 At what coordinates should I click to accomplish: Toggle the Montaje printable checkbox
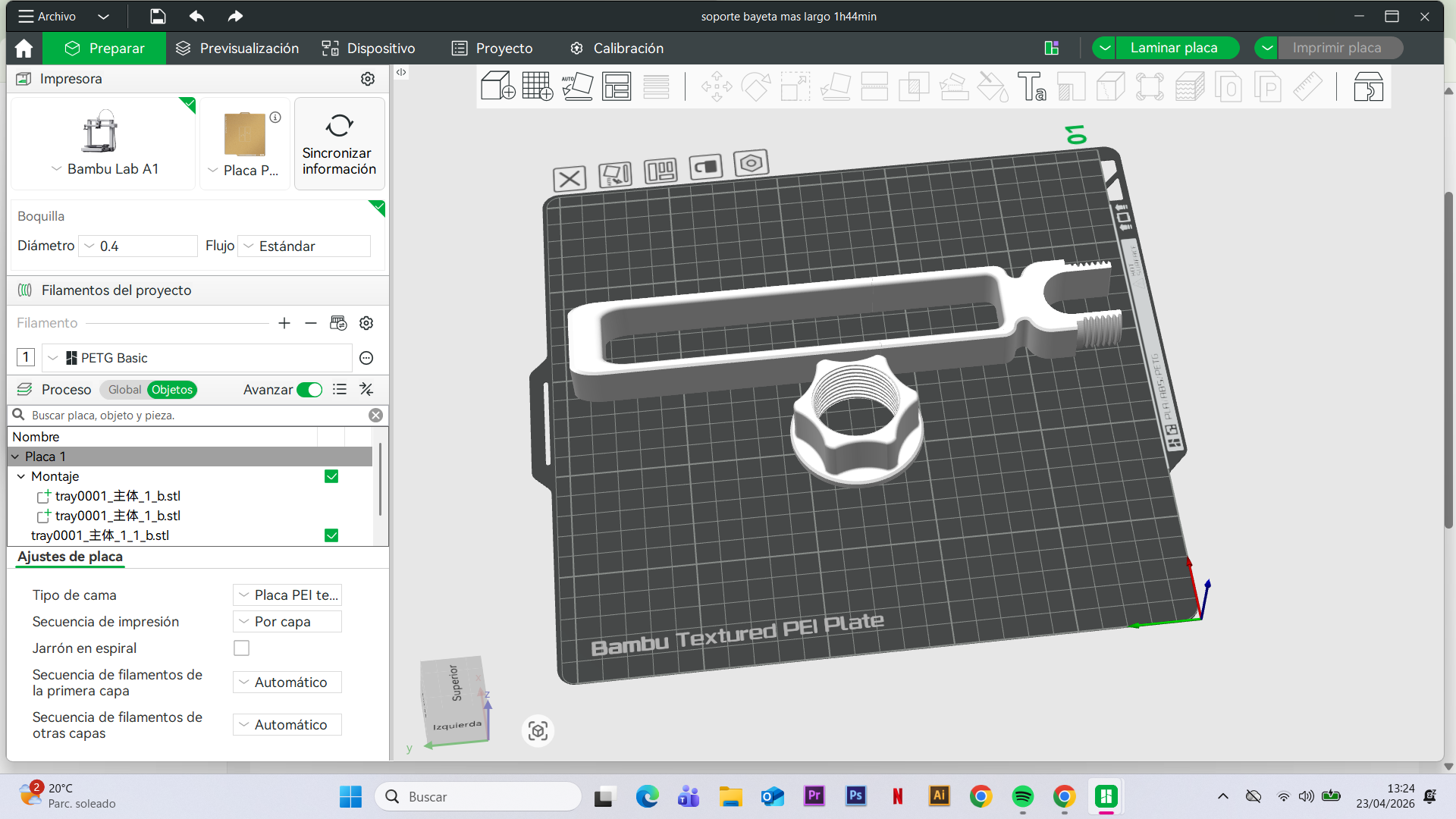coord(331,476)
